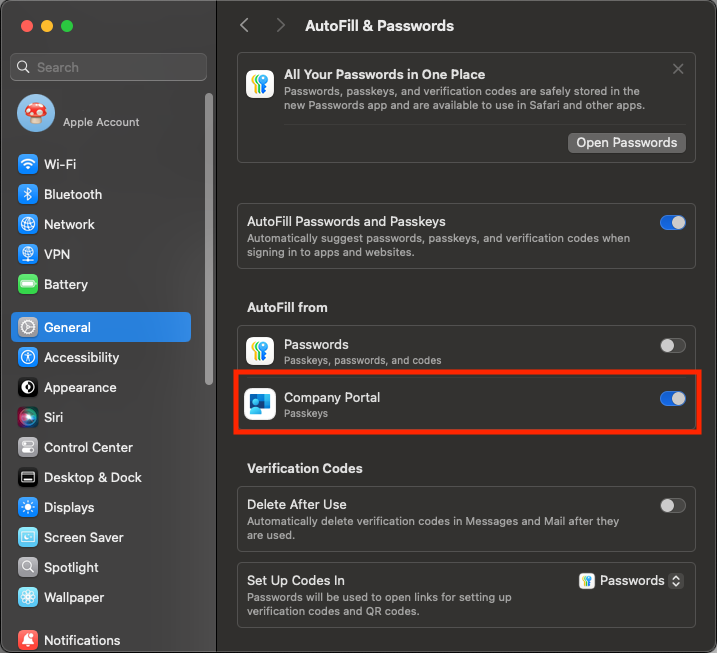
Task: Disable AutoFill Passwords and Passkeys toggle
Action: [x=673, y=222]
